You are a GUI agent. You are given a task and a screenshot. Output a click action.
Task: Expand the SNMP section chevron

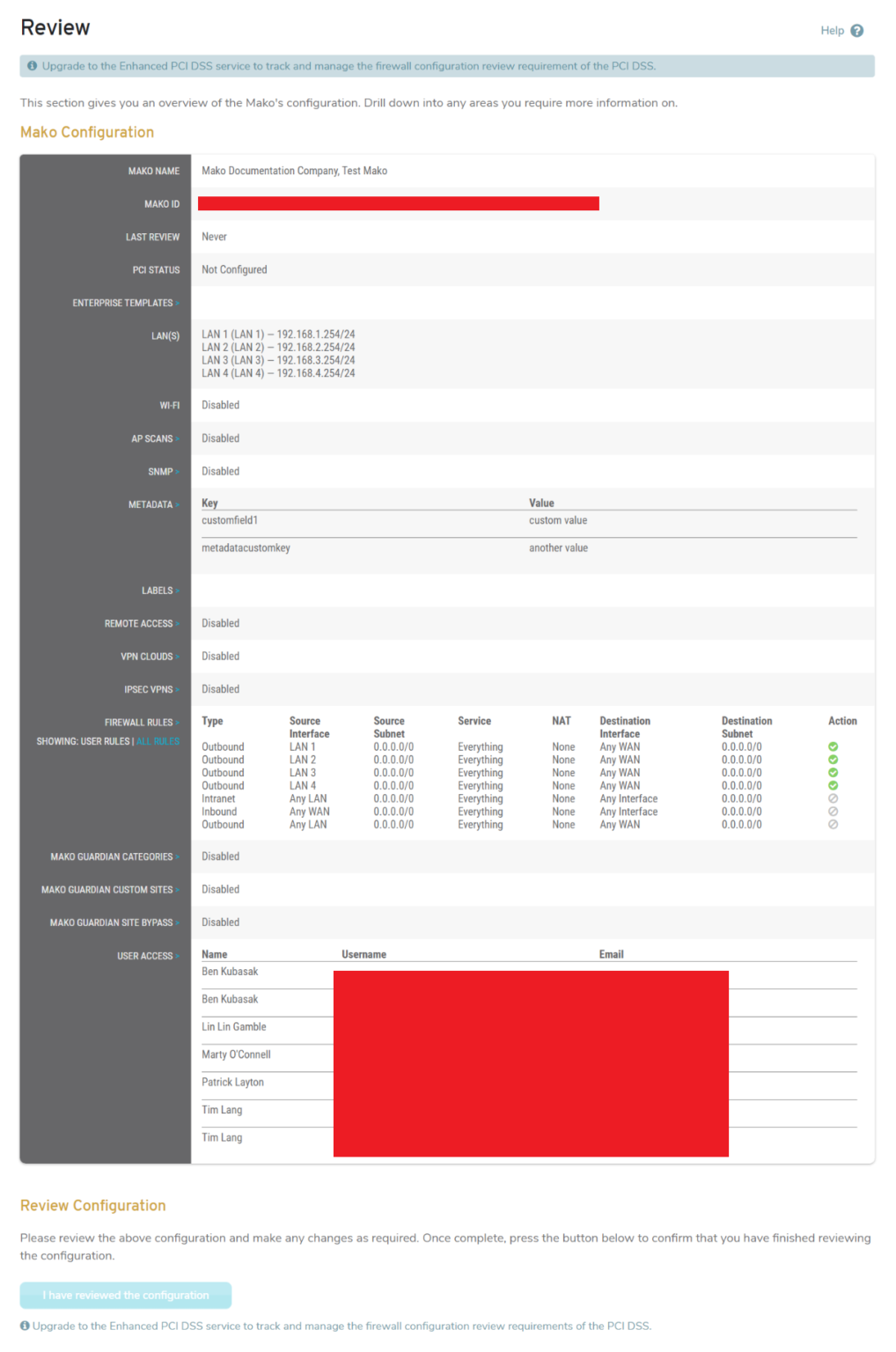[x=162, y=471]
